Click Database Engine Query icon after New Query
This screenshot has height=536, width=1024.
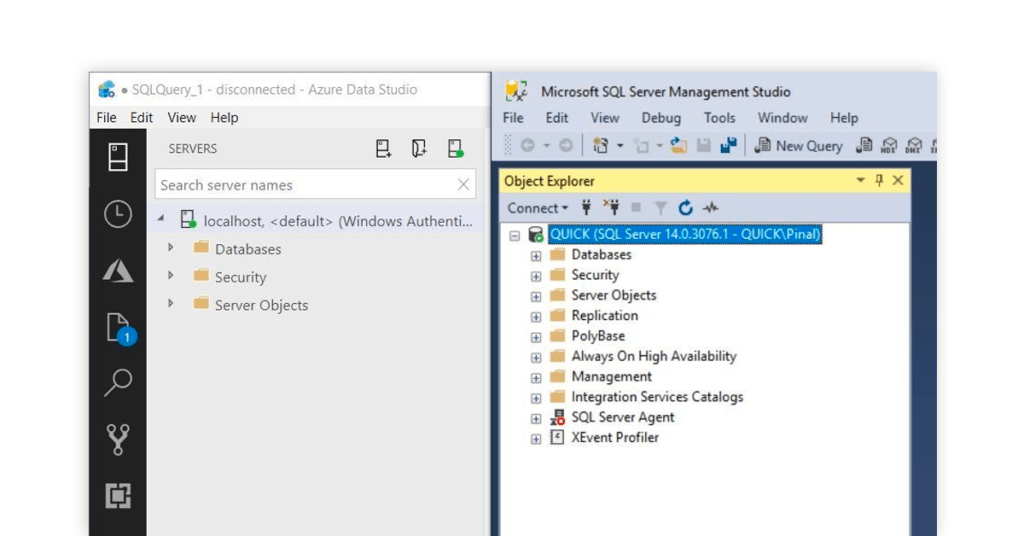864,146
